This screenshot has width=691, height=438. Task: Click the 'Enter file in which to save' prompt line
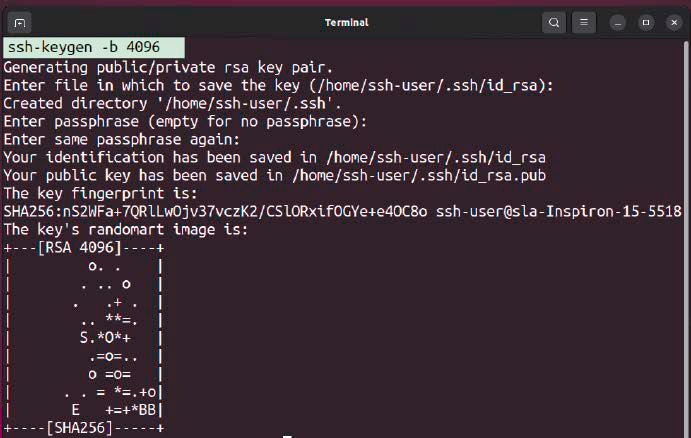(x=275, y=85)
